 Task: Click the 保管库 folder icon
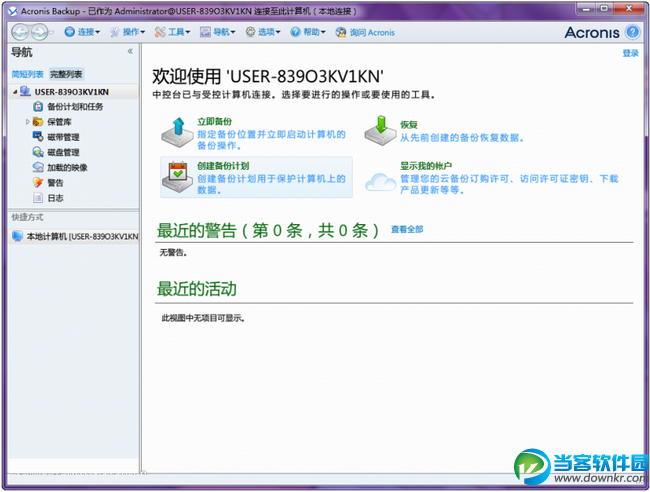pos(38,122)
